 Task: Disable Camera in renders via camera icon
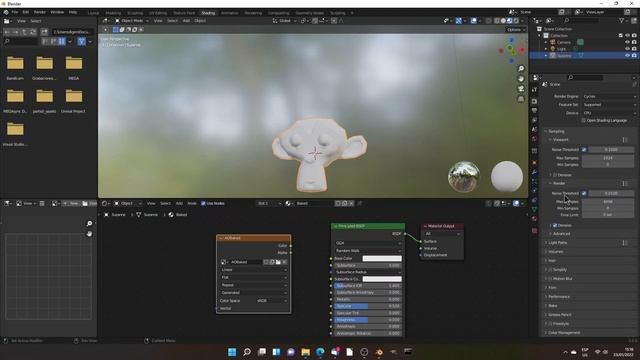(x=634, y=42)
